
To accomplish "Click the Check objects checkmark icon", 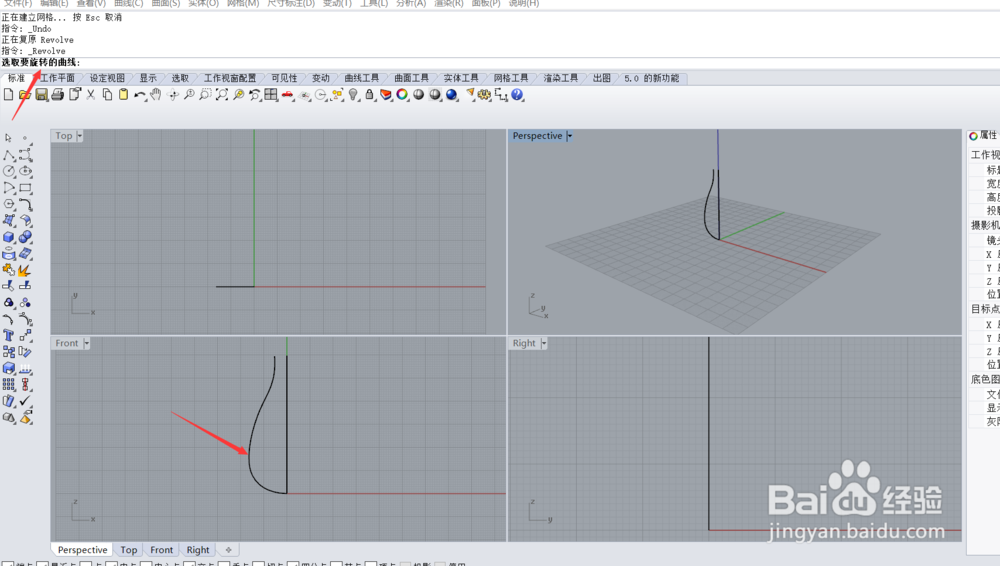I will [26, 401].
